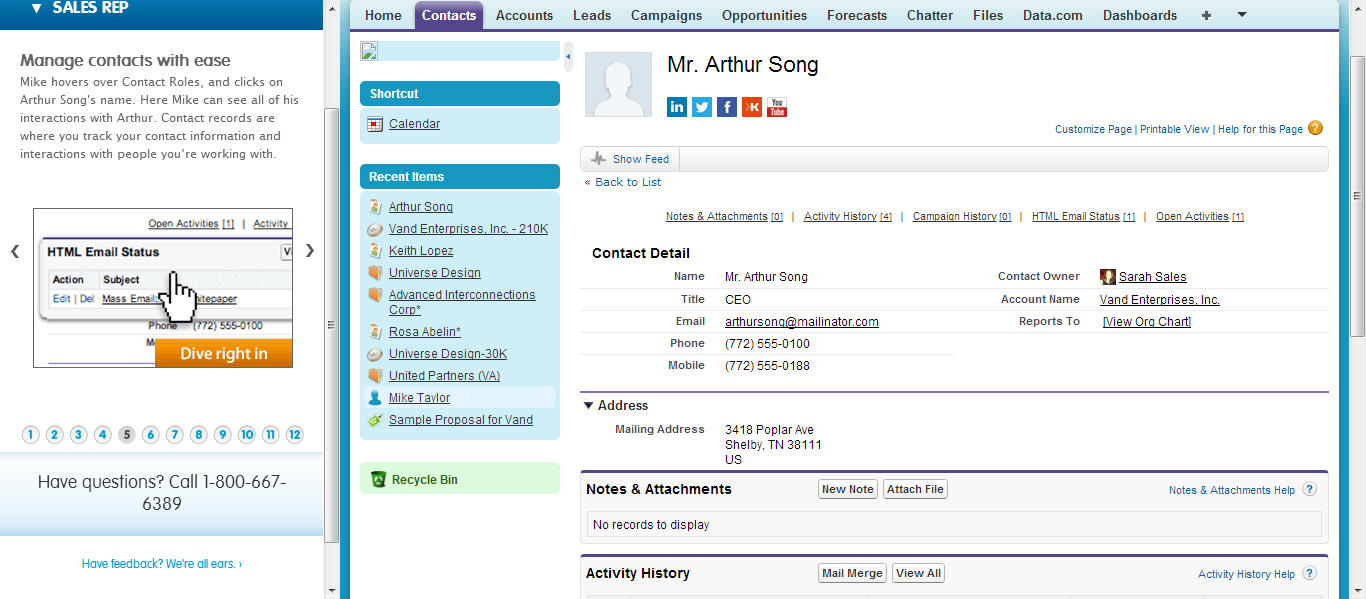
Task: Click the Help for this Page icon
Action: tap(1315, 128)
